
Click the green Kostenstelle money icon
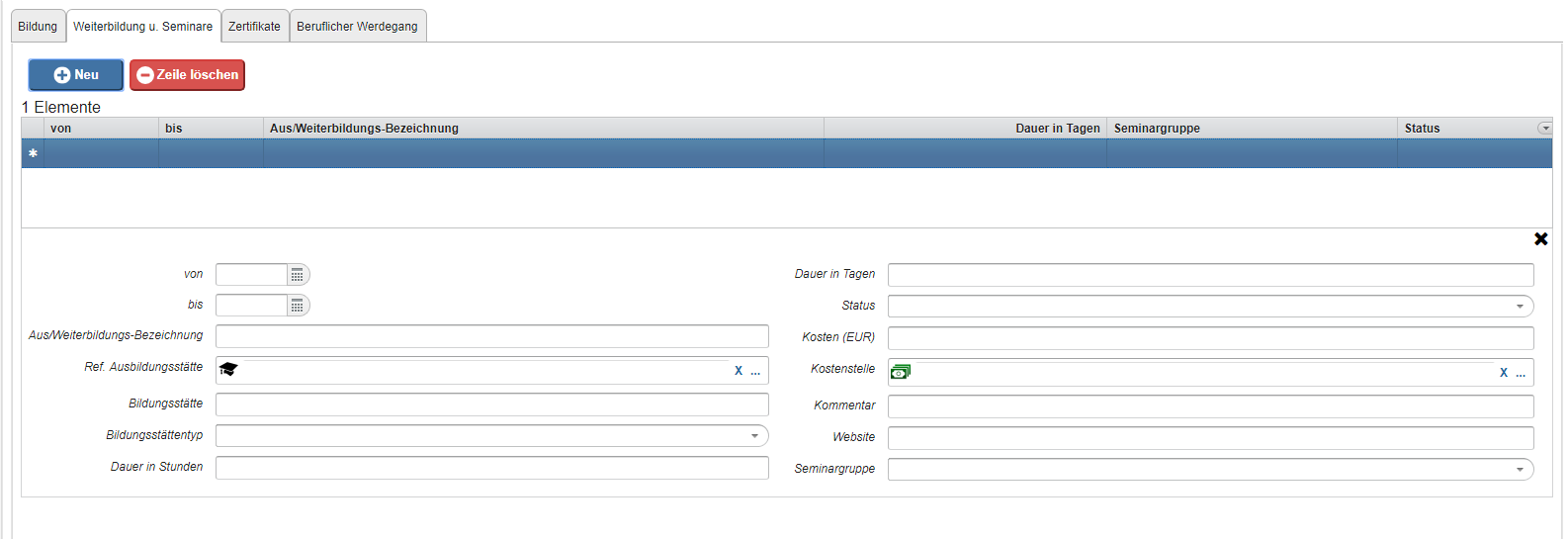[x=901, y=372]
